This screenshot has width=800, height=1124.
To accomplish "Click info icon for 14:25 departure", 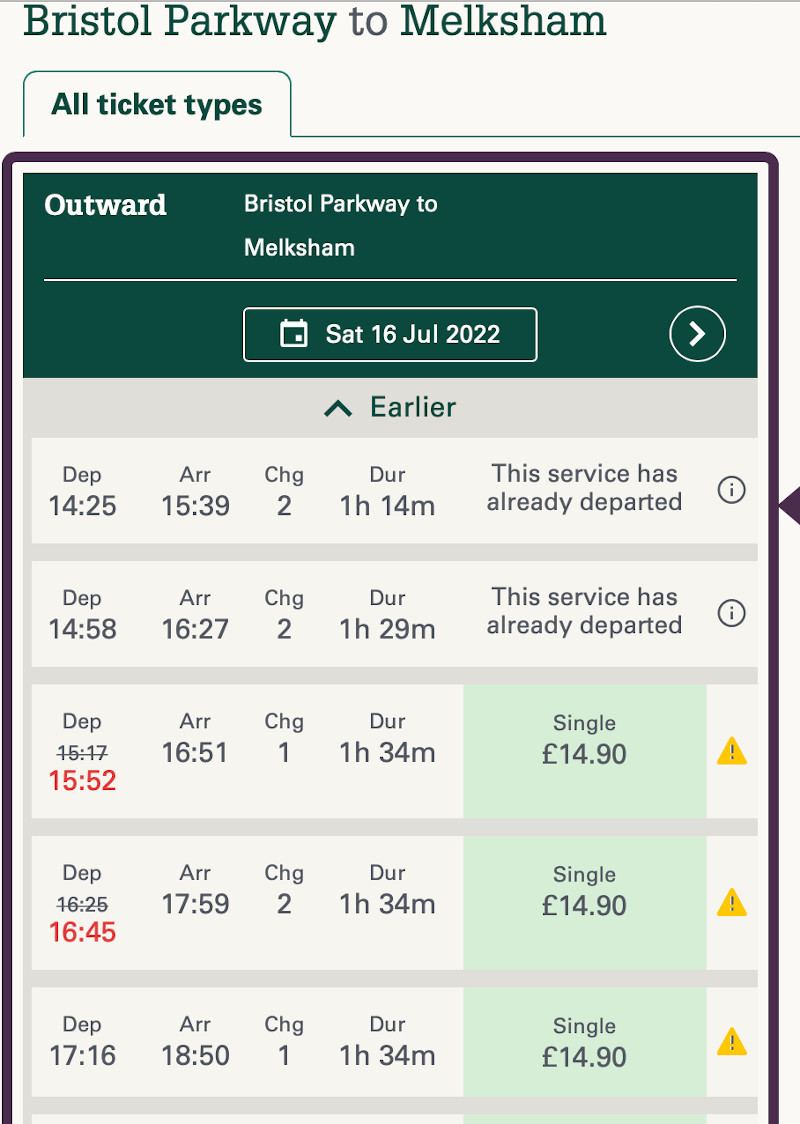I will click(732, 490).
